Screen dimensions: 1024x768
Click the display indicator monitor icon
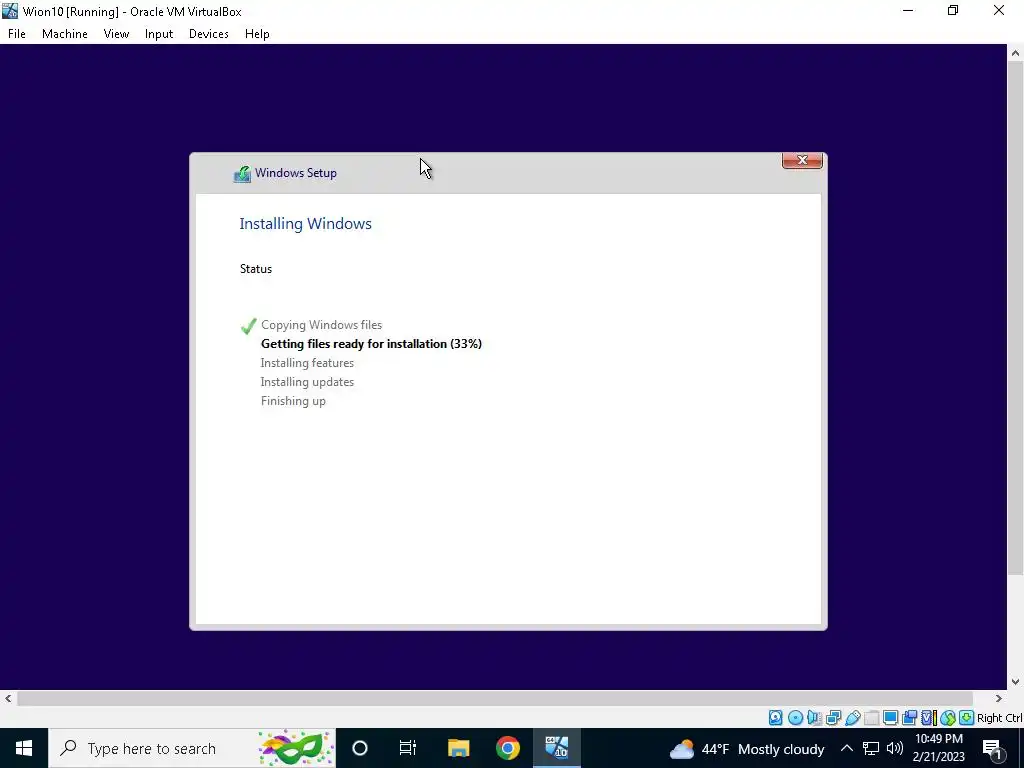890,718
